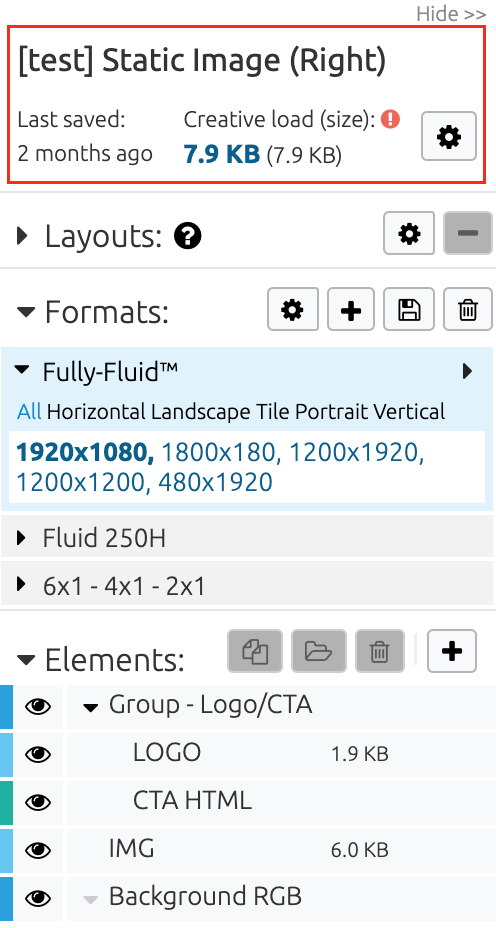Toggle visibility of LOGO element

pos(38,754)
